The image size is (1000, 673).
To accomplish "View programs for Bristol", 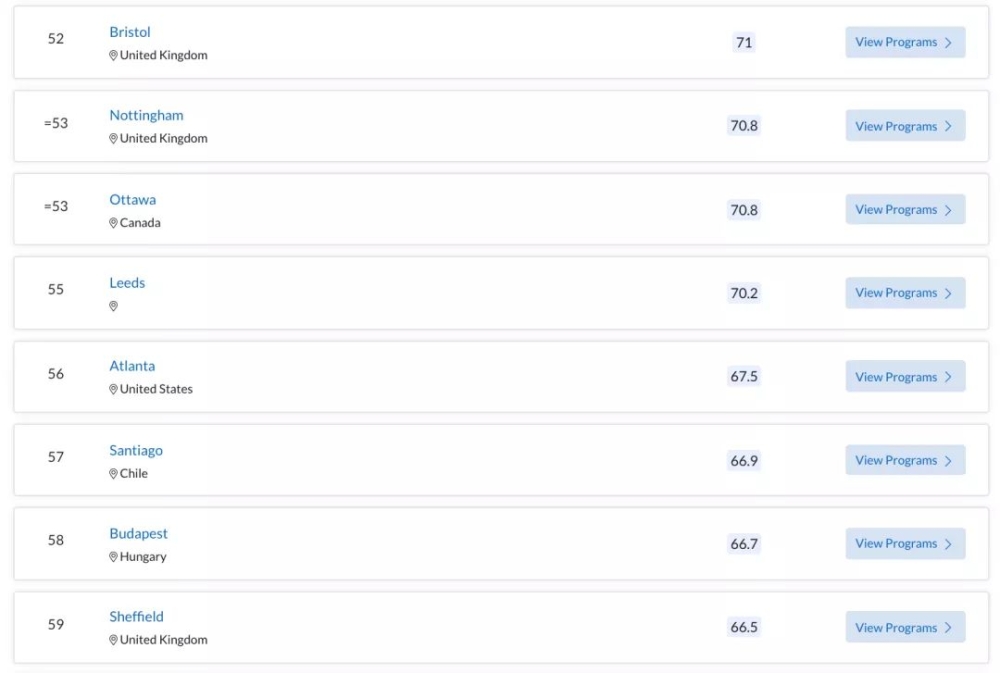I will pyautogui.click(x=905, y=42).
